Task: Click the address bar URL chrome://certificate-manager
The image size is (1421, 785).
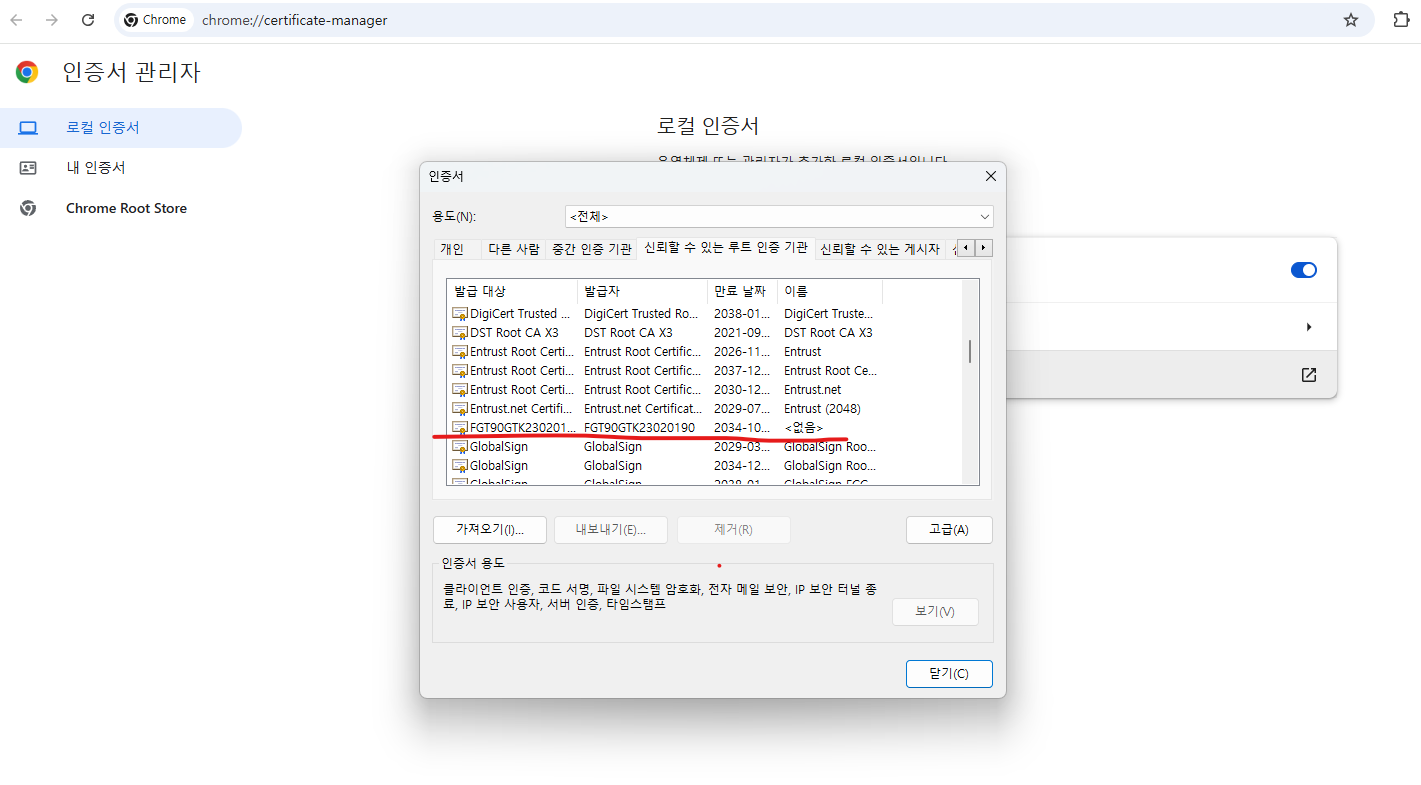Action: [x=294, y=20]
